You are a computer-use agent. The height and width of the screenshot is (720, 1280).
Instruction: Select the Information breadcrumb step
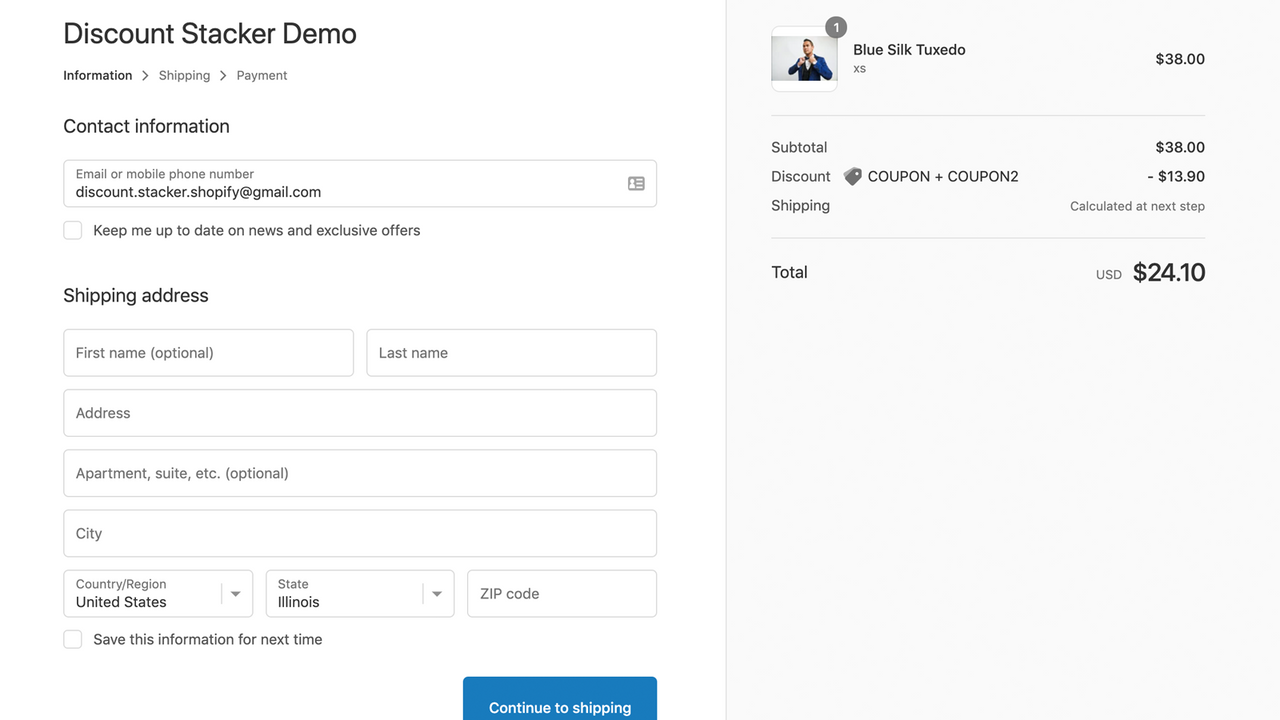[97, 75]
